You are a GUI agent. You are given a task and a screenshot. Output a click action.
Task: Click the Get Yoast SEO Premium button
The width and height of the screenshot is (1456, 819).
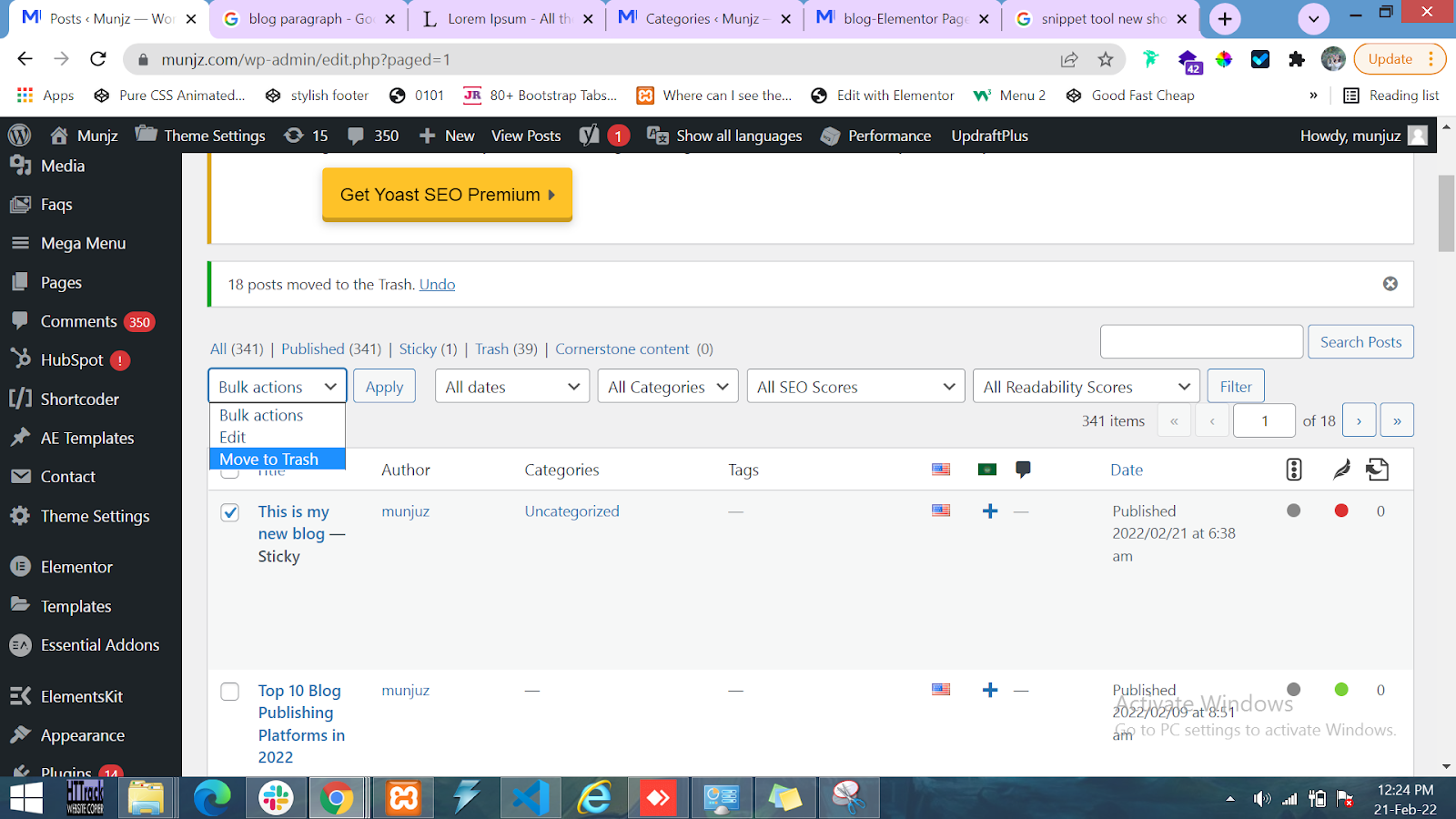coord(447,194)
